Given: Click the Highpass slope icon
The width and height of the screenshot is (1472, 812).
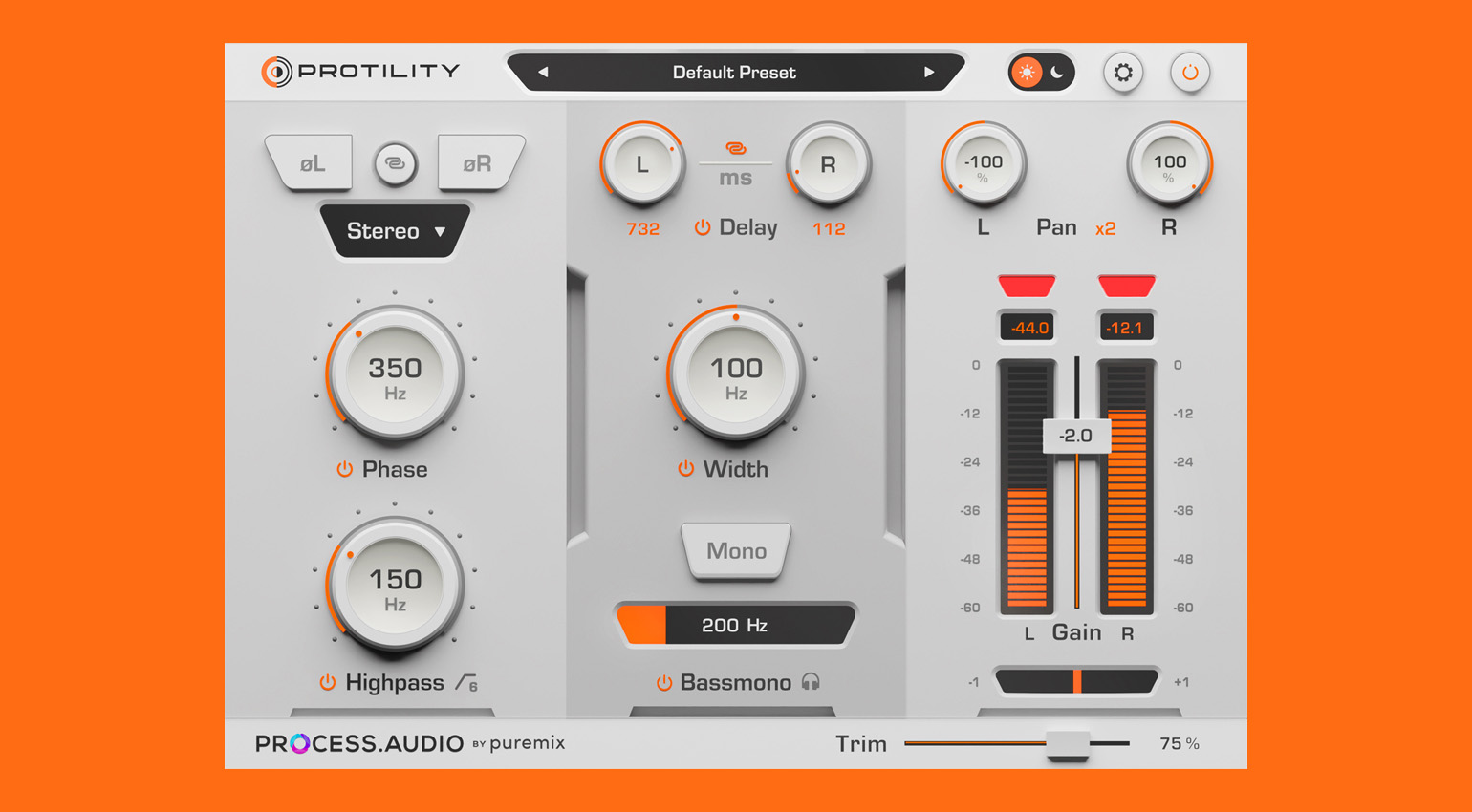Looking at the screenshot, I should 466,683.
